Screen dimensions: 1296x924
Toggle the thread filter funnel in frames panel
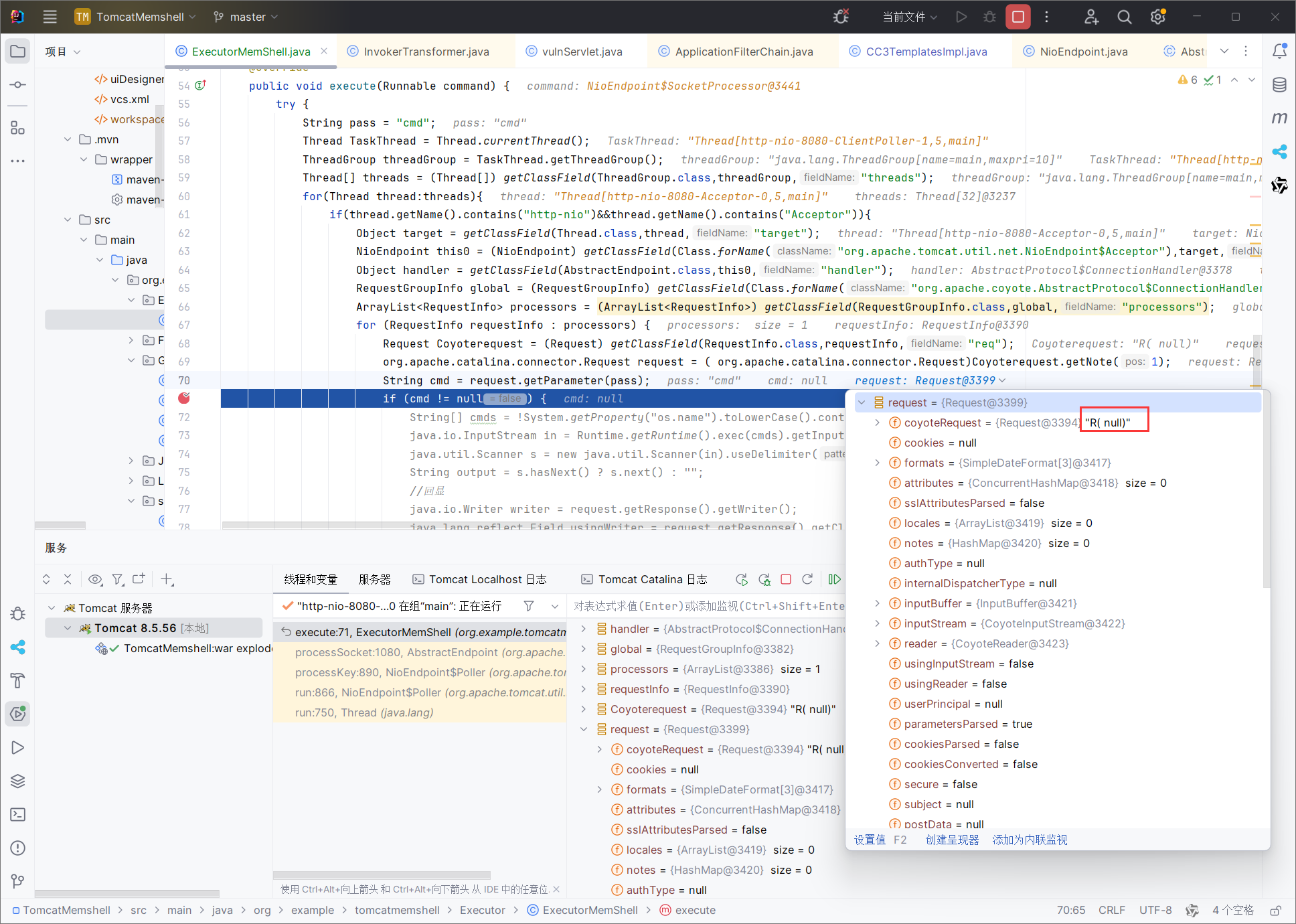click(529, 606)
